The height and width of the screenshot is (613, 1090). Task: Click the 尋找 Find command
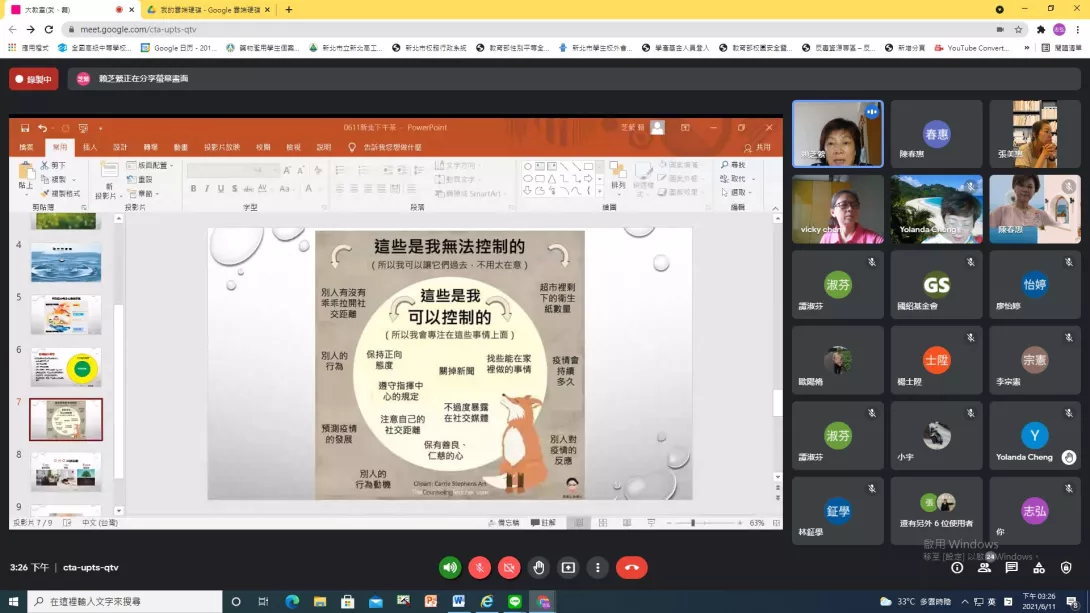click(733, 165)
